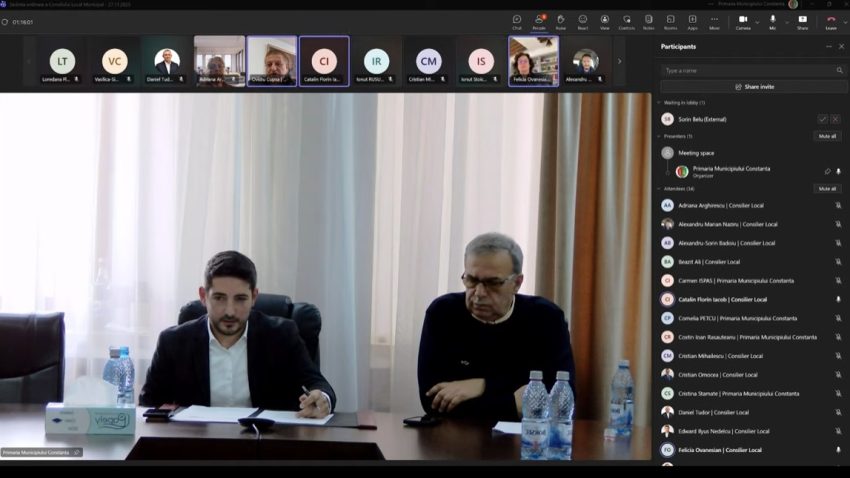Click the search magnifier icon in Participants

[840, 70]
